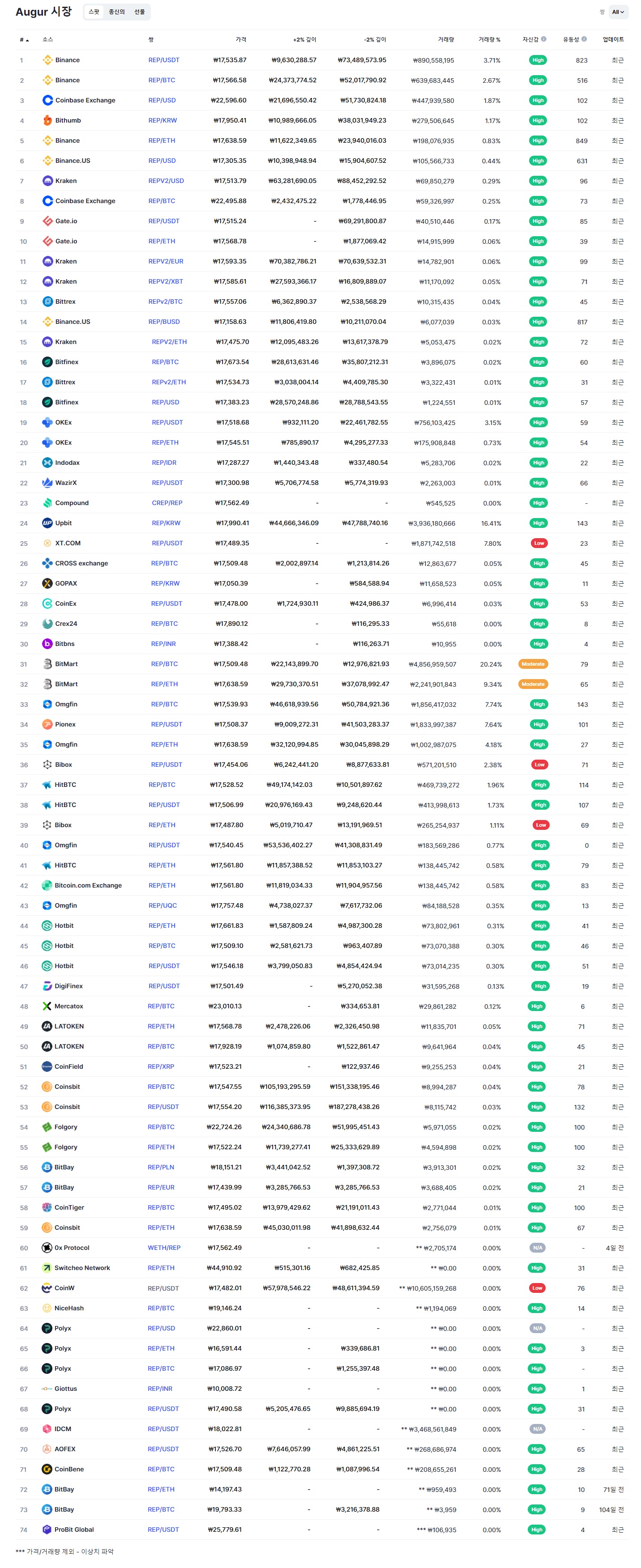Viewport: 641px width, 1568px height.
Task: Open the REP/XRP pair link
Action: [161, 1067]
